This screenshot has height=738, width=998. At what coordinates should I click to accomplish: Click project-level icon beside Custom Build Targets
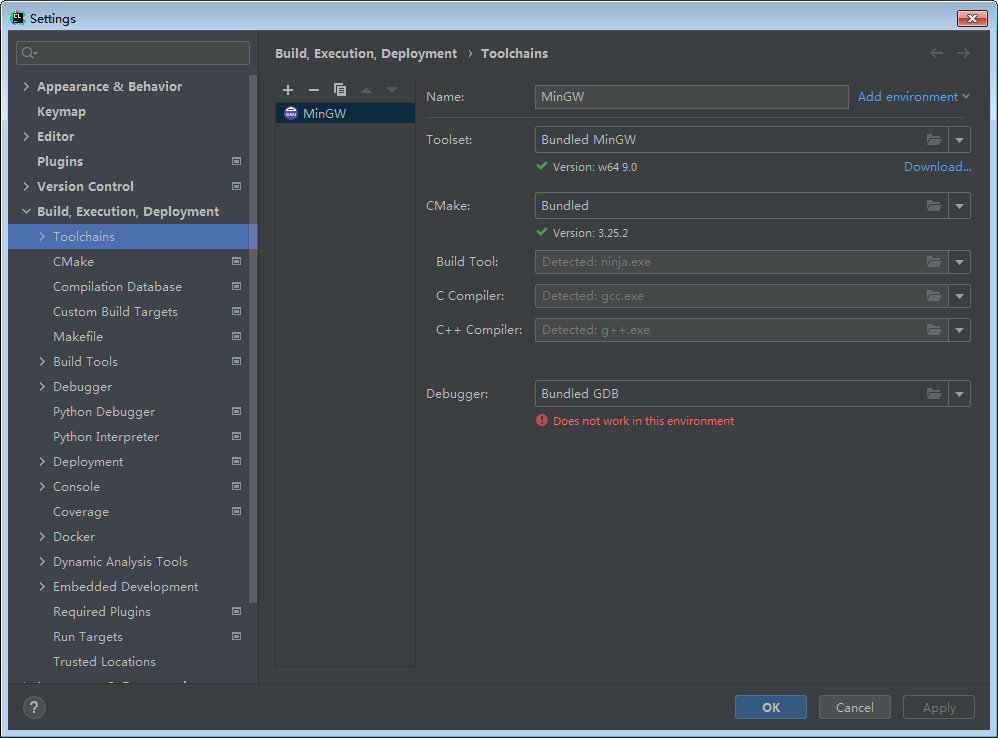tap(236, 311)
